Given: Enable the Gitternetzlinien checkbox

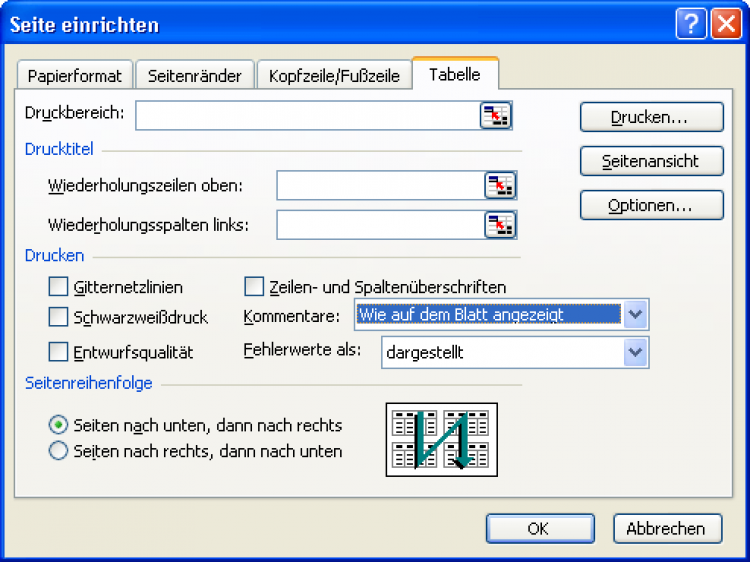Looking at the screenshot, I should click(x=58, y=287).
